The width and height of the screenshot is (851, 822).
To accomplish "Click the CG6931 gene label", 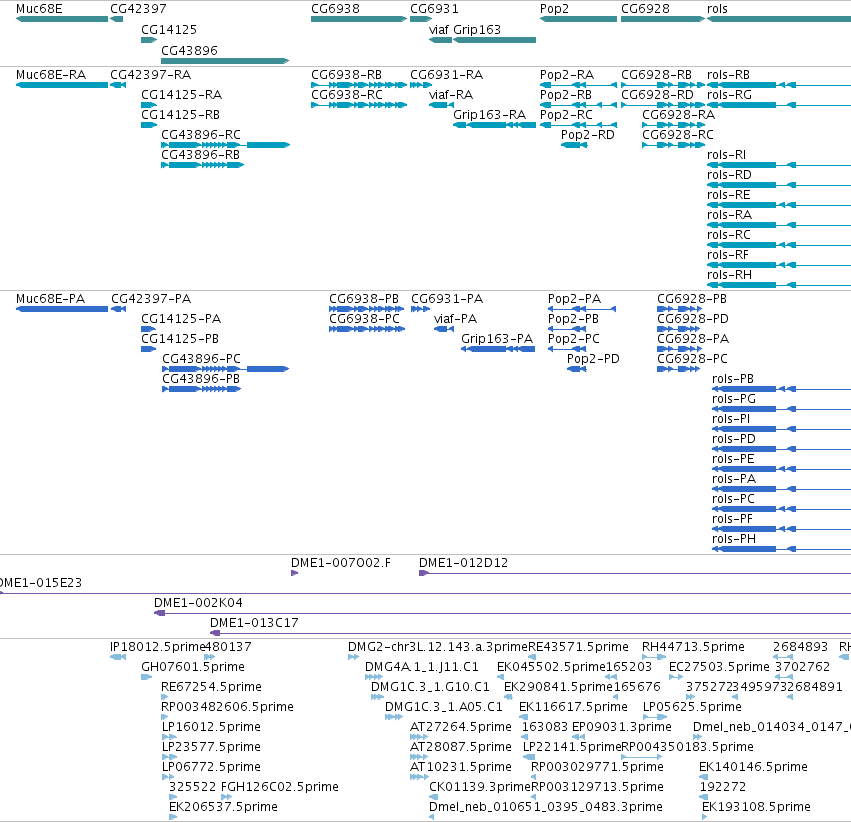I will (434, 9).
